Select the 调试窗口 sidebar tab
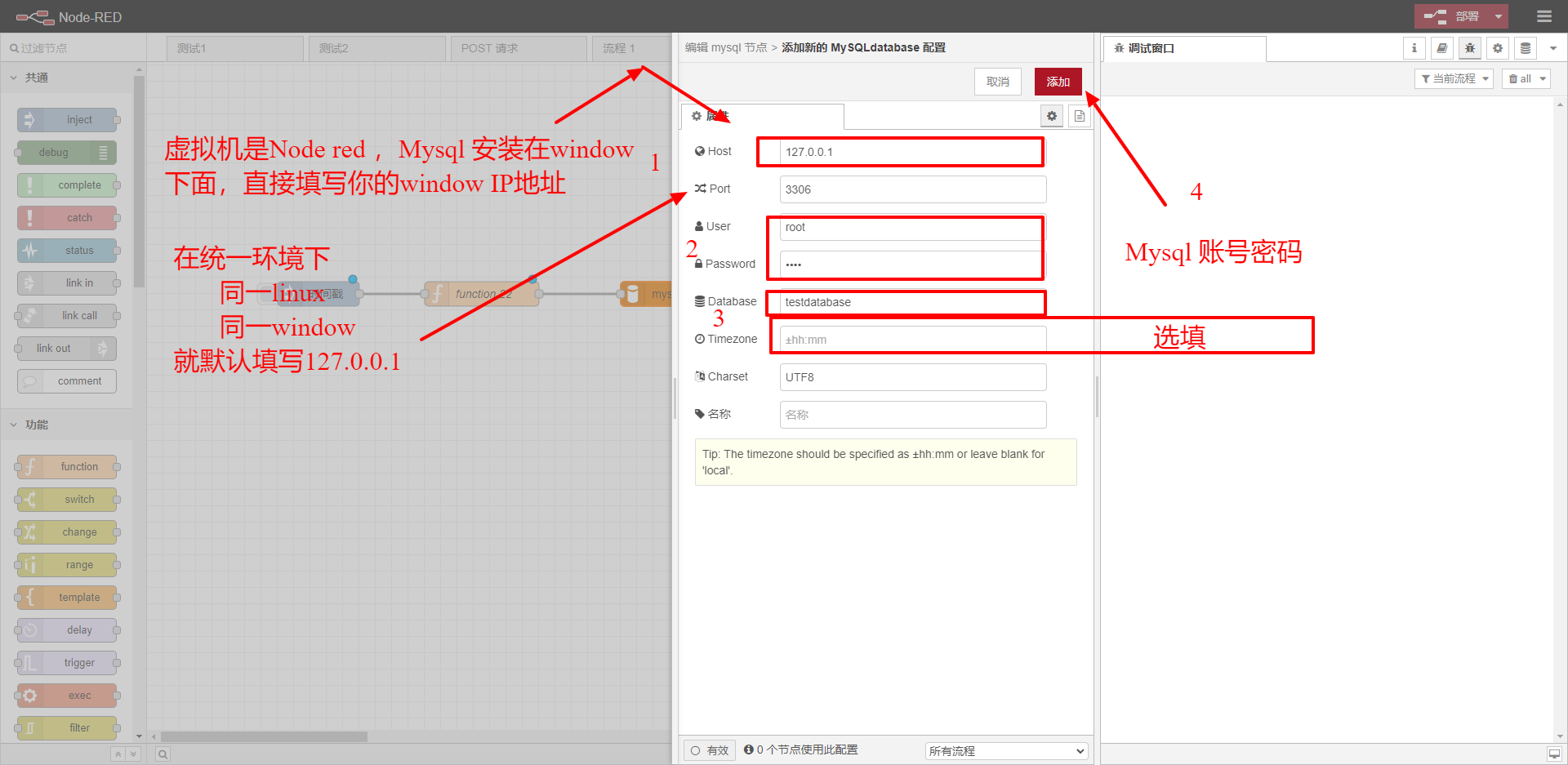Viewport: 1568px width, 765px height. [x=1185, y=48]
